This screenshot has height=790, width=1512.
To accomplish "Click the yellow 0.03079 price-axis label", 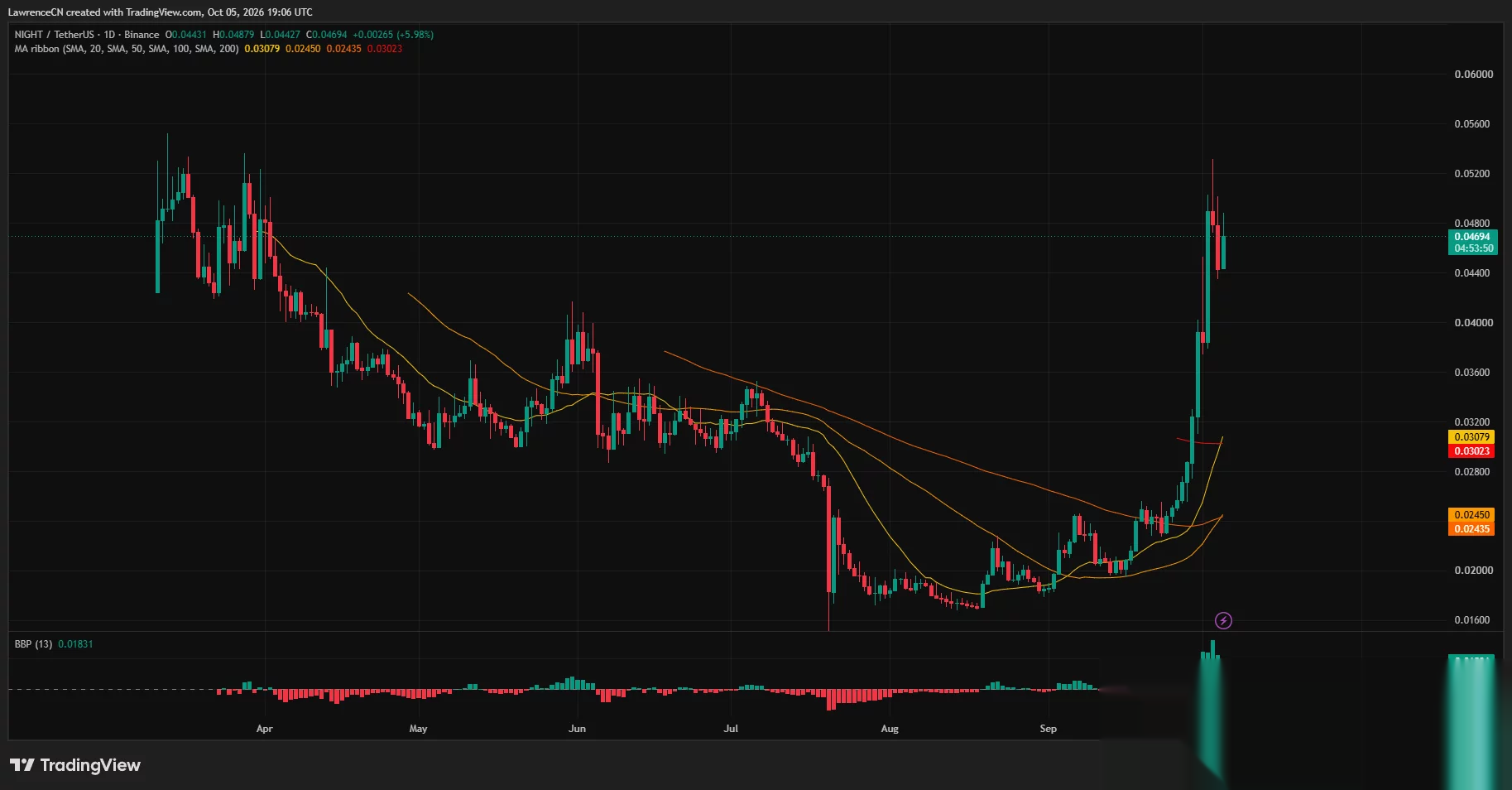I will pyautogui.click(x=1471, y=437).
